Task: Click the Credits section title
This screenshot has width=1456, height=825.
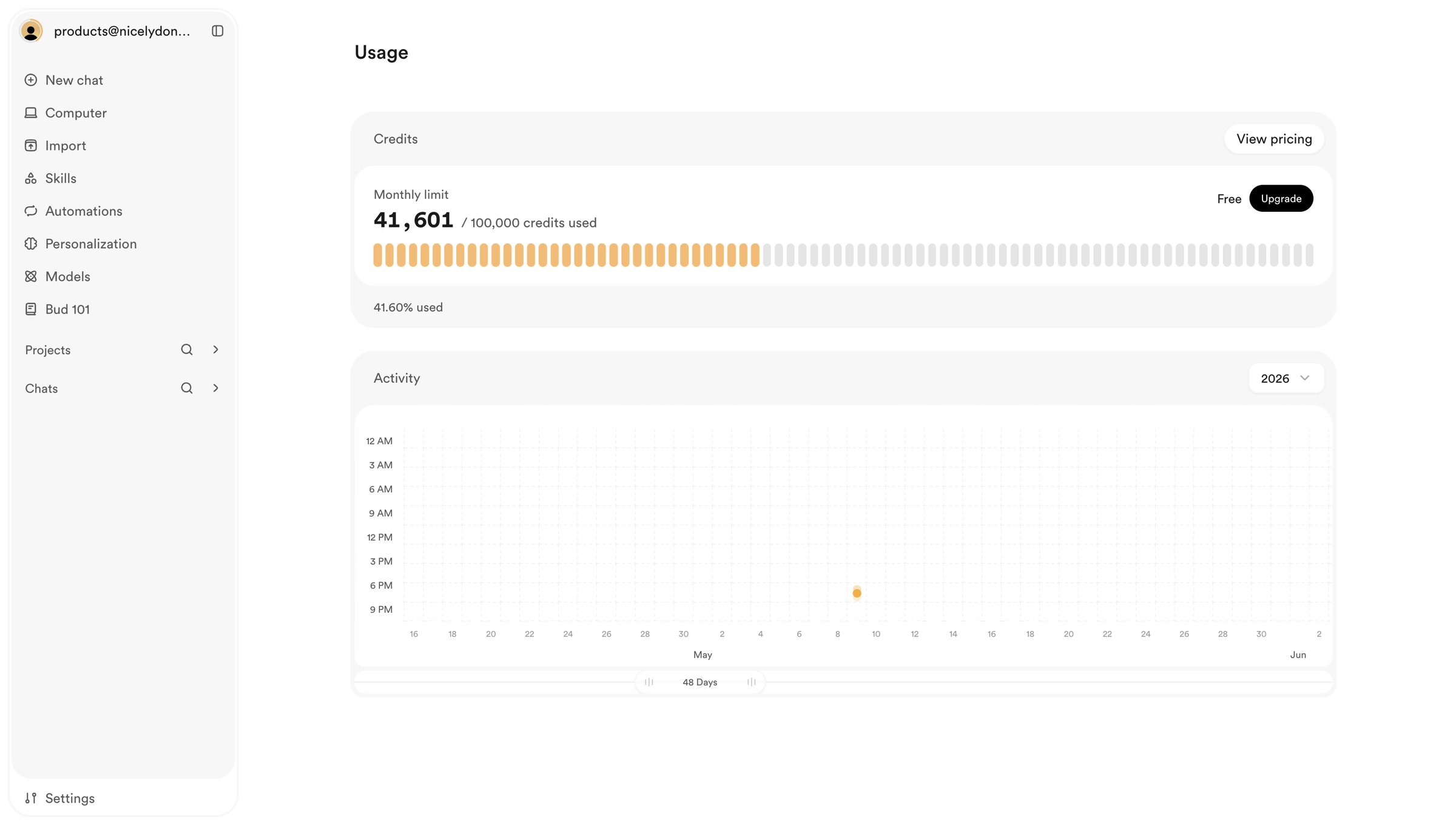Action: pyautogui.click(x=396, y=139)
